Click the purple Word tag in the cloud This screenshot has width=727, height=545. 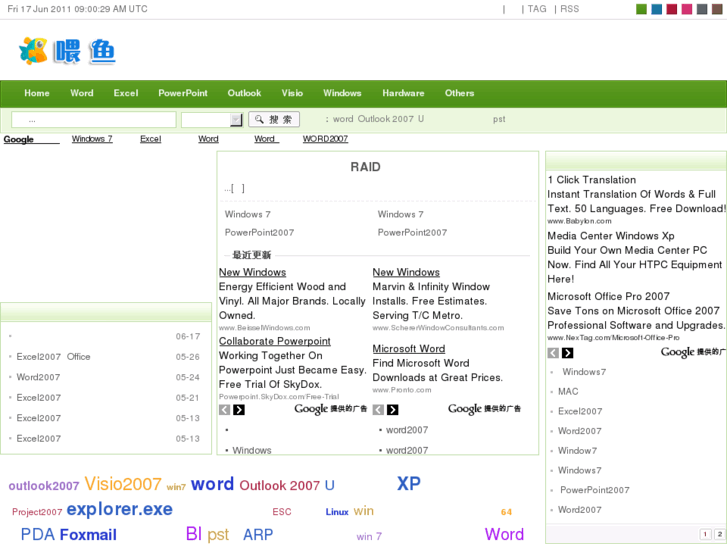pos(504,534)
